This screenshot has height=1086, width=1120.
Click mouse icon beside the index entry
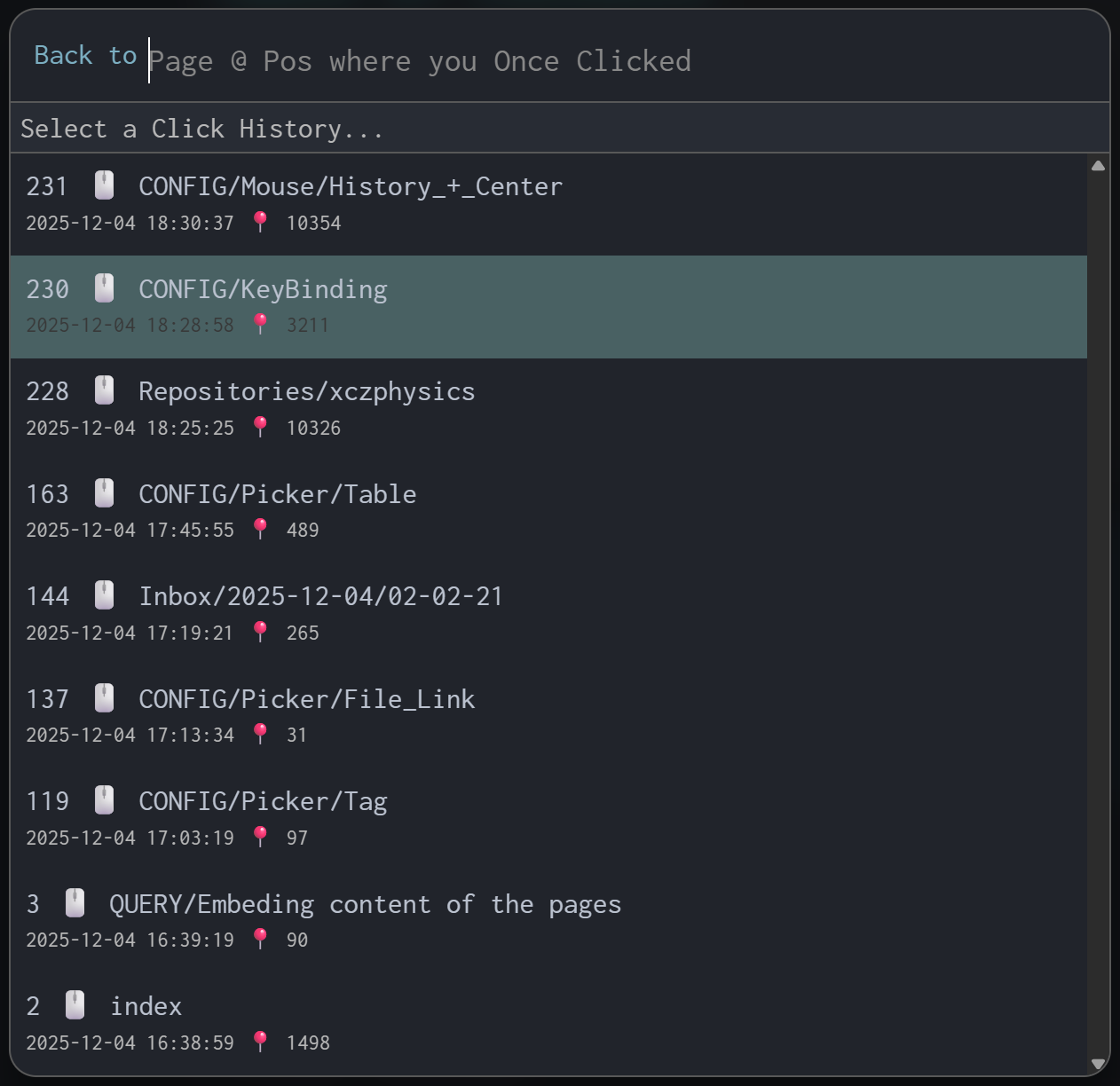coord(75,1005)
